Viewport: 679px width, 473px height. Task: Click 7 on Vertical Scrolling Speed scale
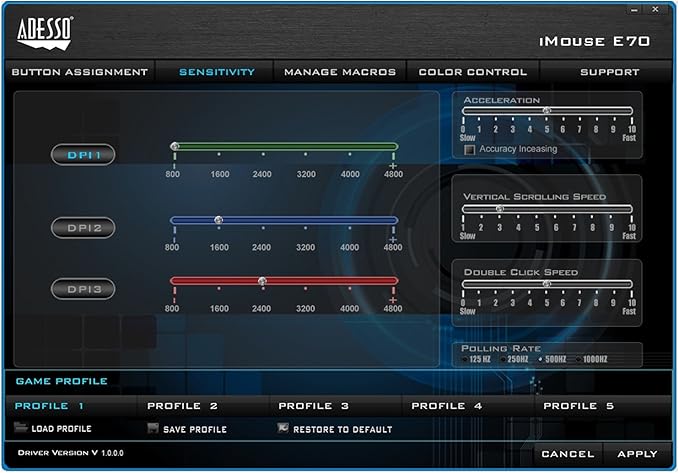pos(574,227)
